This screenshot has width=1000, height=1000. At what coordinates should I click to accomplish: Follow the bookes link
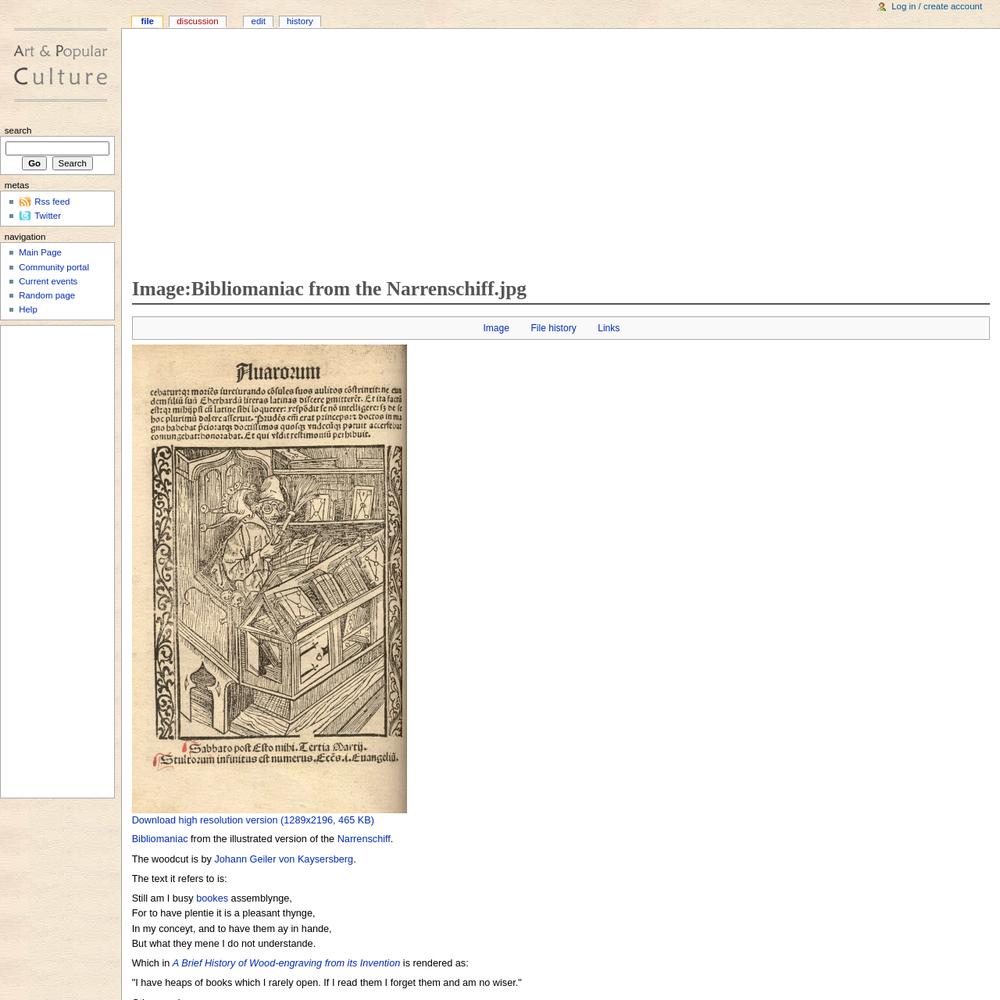pos(212,898)
